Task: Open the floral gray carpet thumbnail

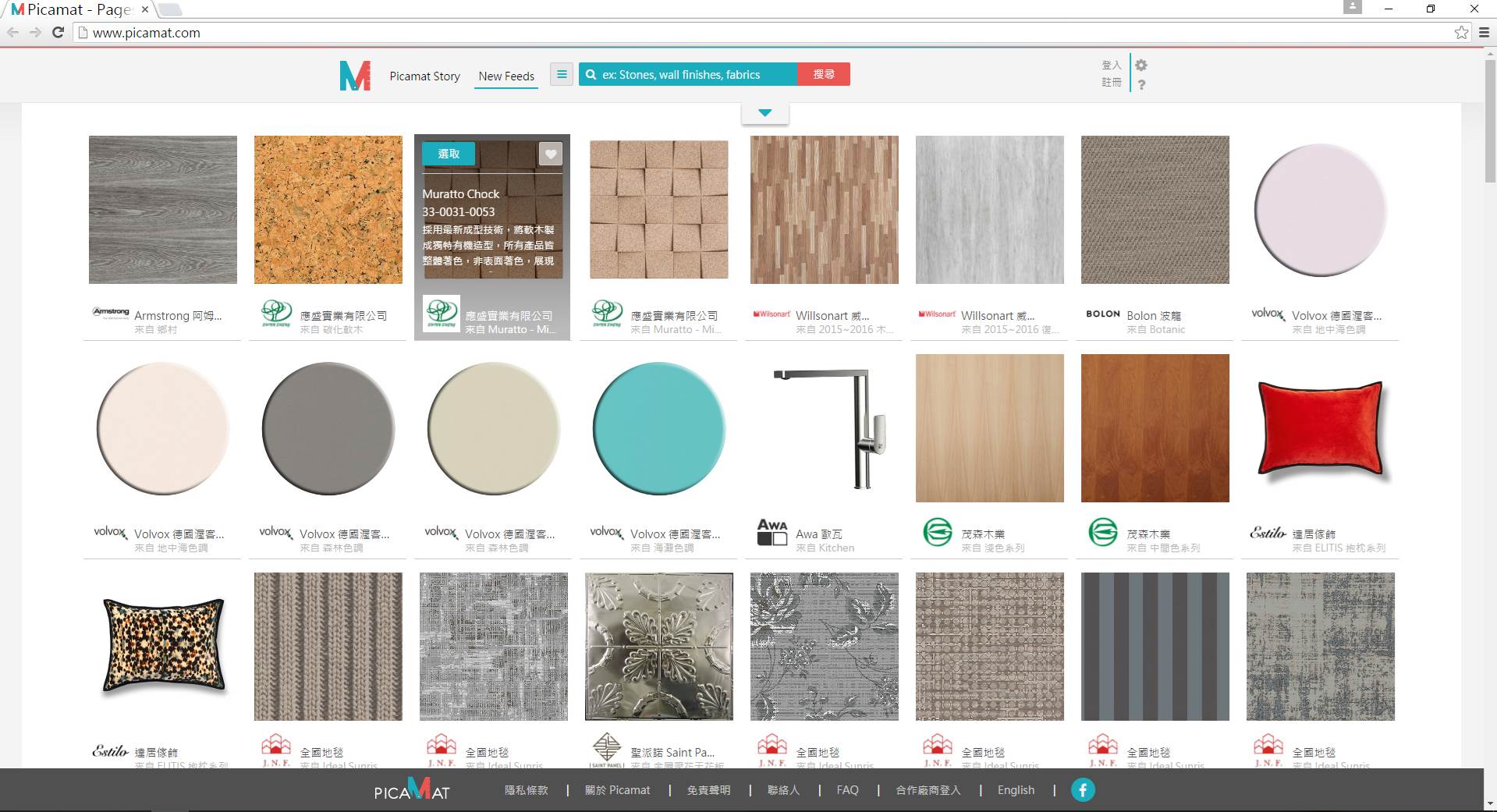Action: [825, 647]
